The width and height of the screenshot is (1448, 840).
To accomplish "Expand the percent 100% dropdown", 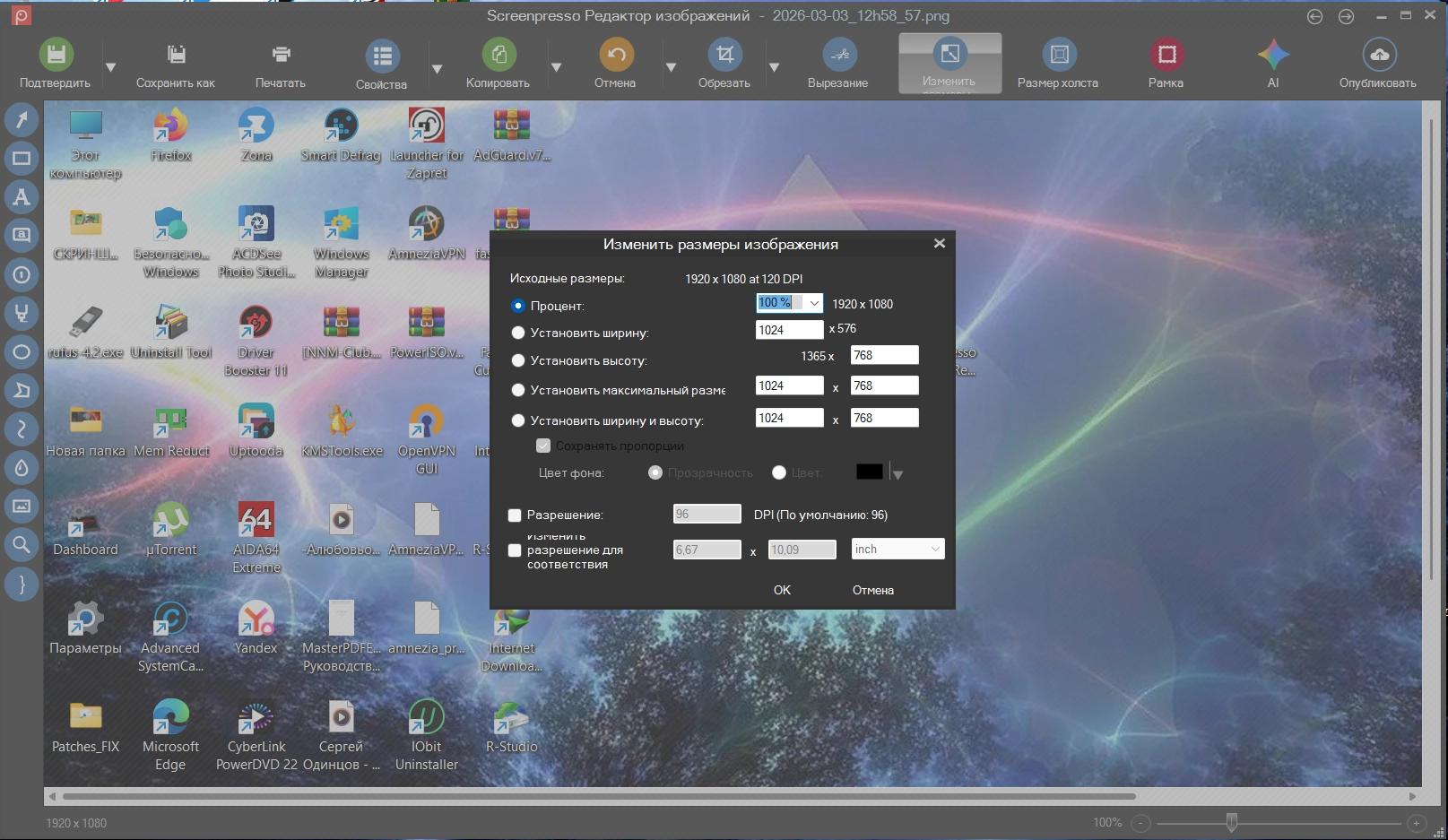I will 813,304.
